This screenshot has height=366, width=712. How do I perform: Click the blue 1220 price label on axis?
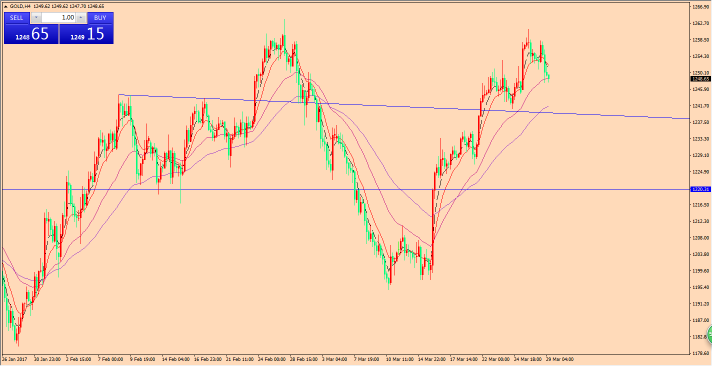[700, 189]
